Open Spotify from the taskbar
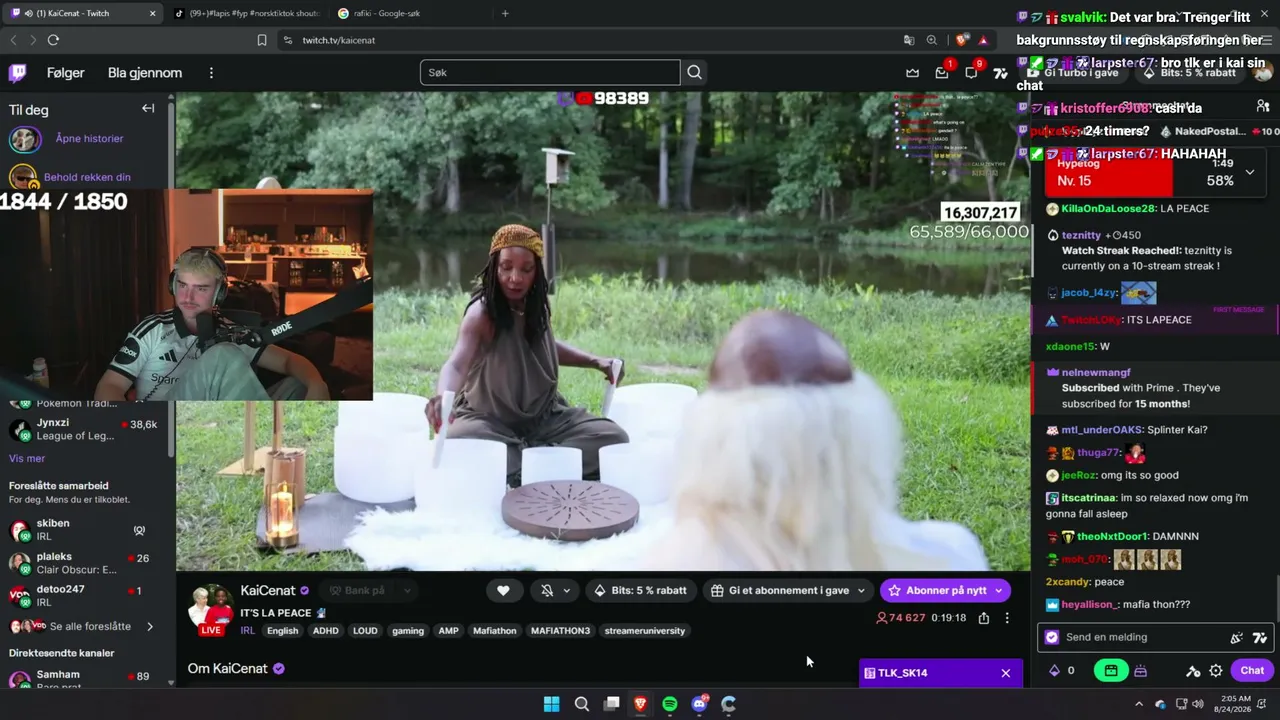Viewport: 1280px width, 720px height. (670, 704)
